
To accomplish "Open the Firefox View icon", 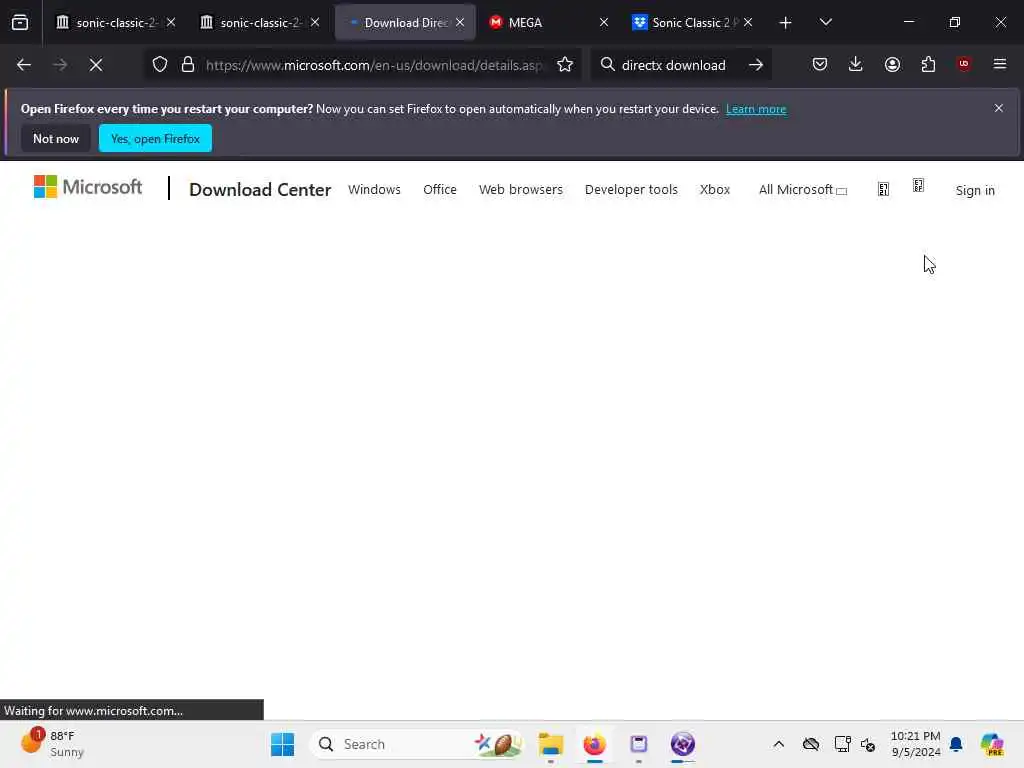I will [20, 22].
